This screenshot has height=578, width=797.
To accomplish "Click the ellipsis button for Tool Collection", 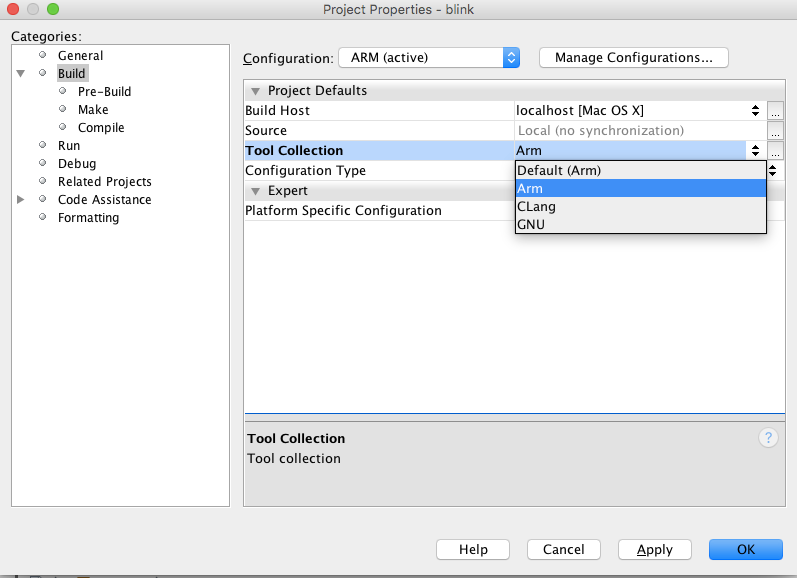I will click(775, 151).
